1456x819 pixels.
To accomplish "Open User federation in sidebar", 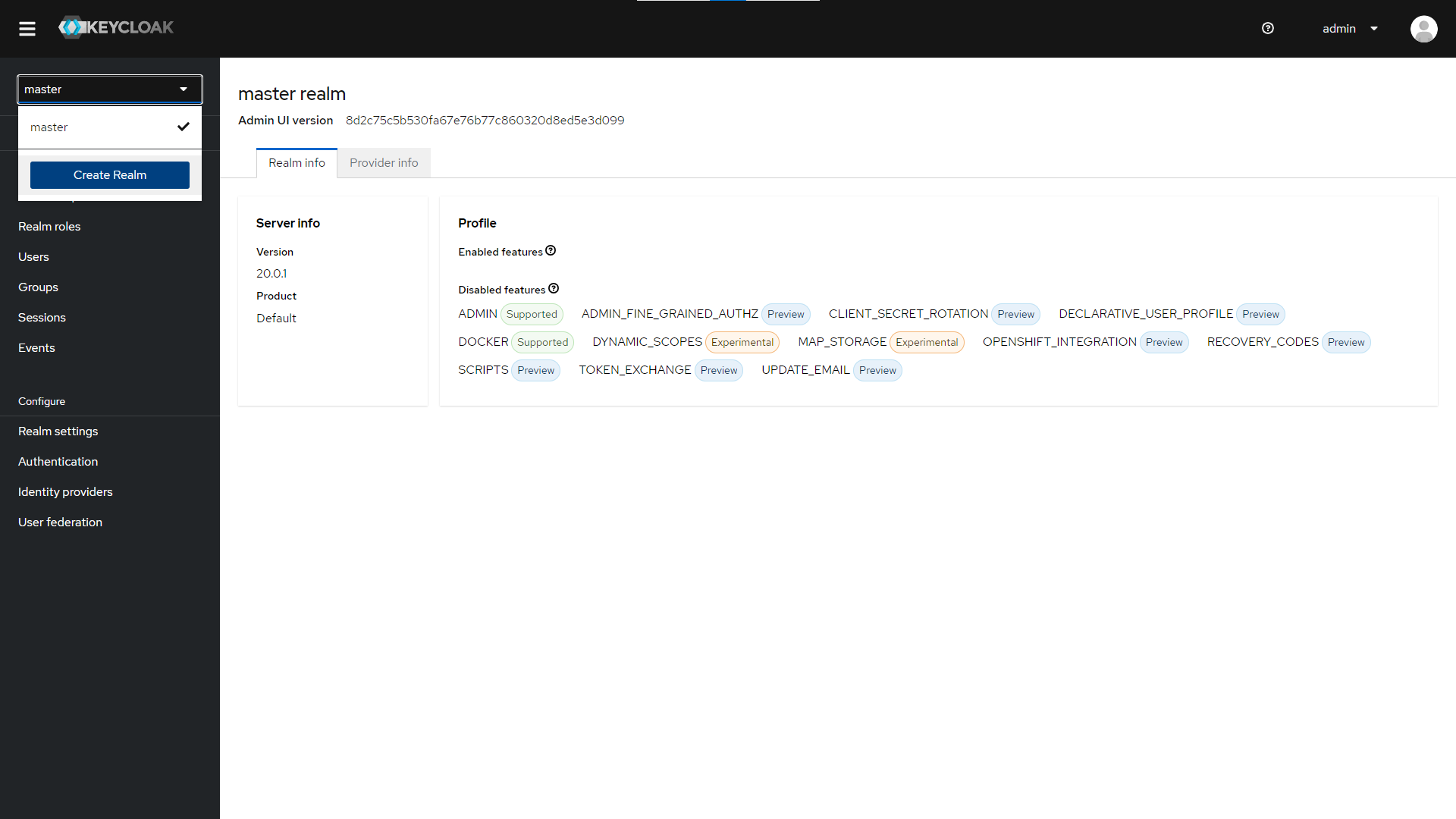I will point(60,522).
